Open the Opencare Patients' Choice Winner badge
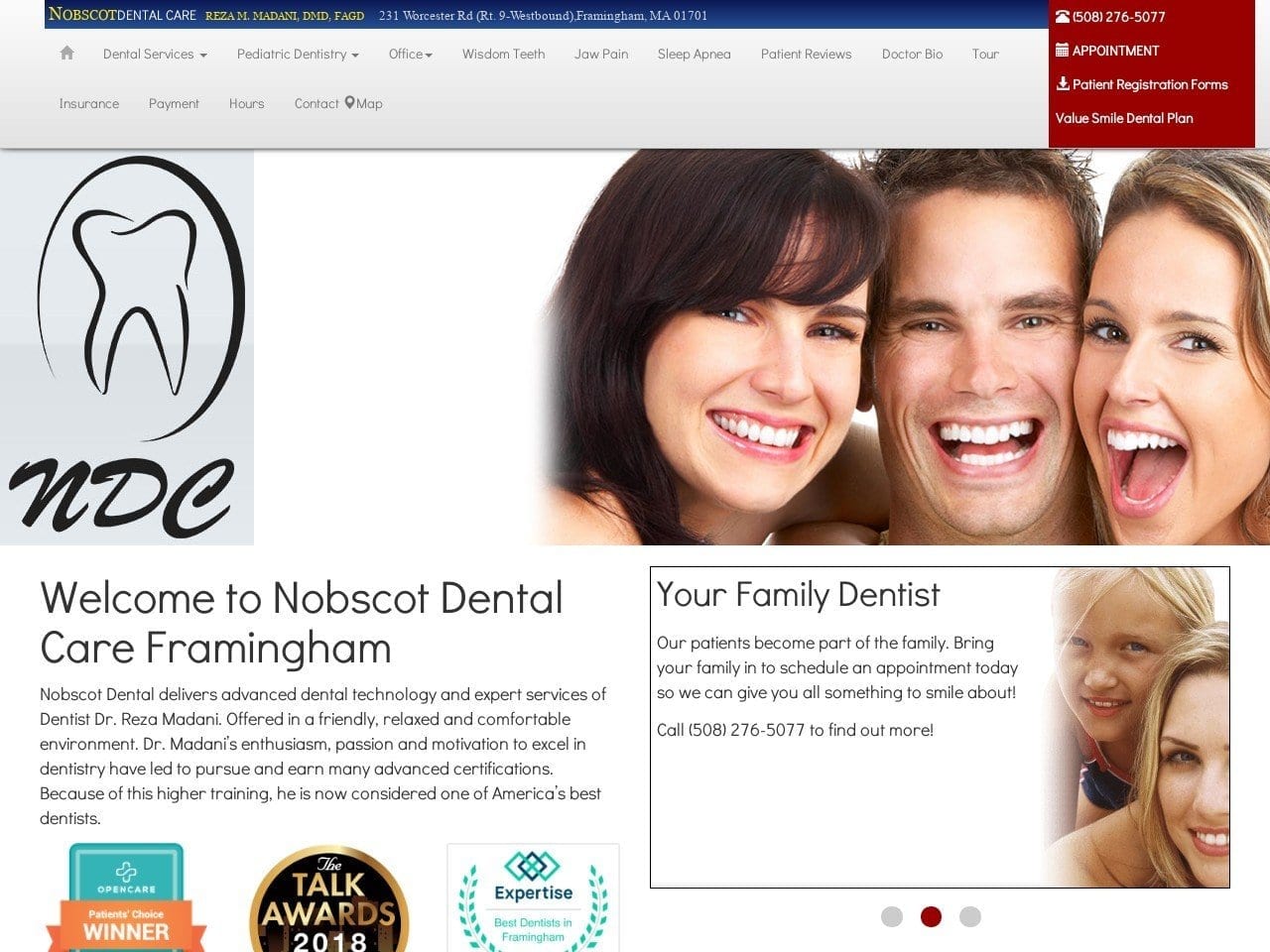Viewport: 1270px width, 952px height. (126, 897)
